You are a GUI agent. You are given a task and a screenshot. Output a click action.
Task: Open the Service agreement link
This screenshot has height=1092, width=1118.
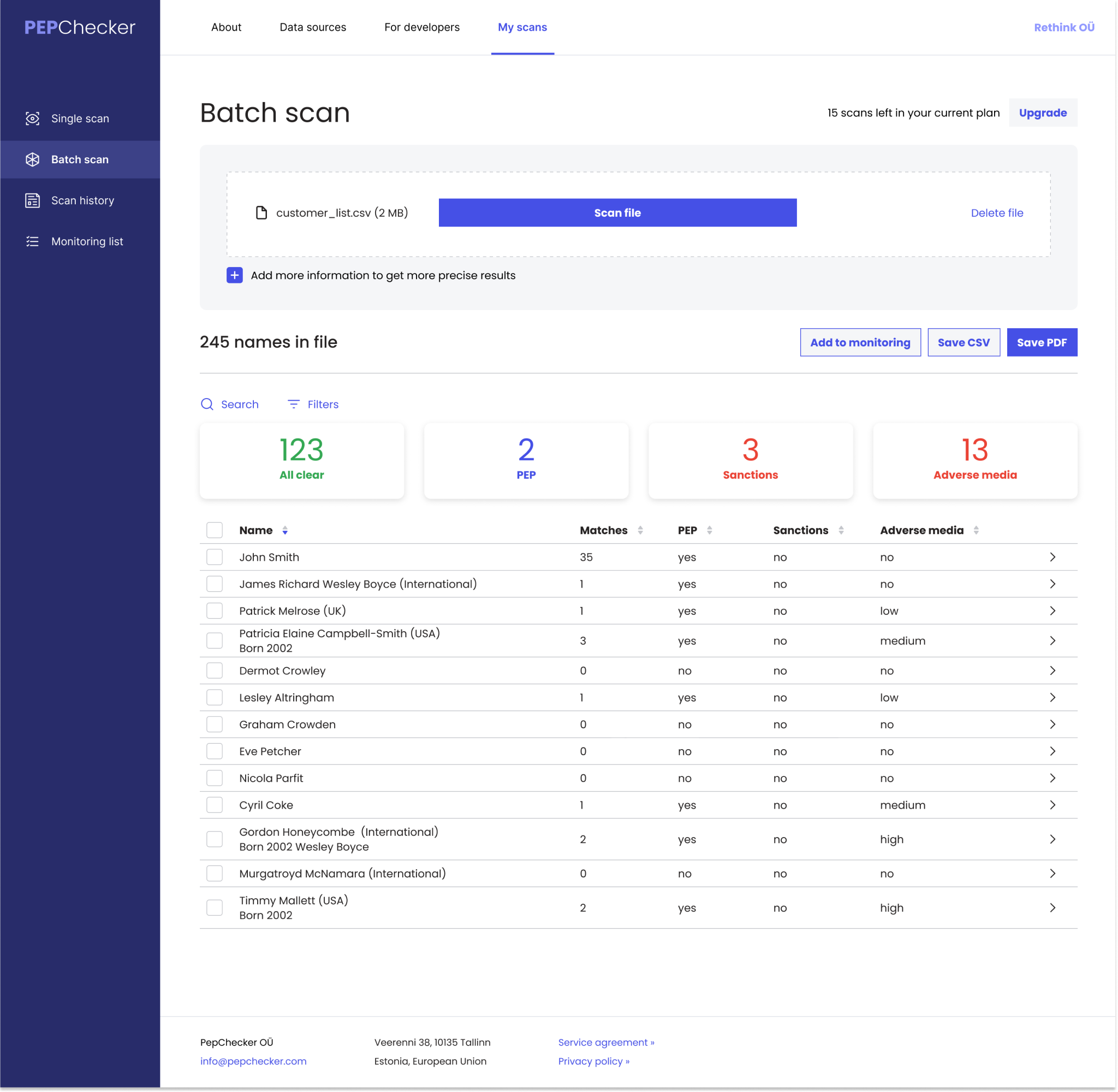click(x=606, y=1043)
